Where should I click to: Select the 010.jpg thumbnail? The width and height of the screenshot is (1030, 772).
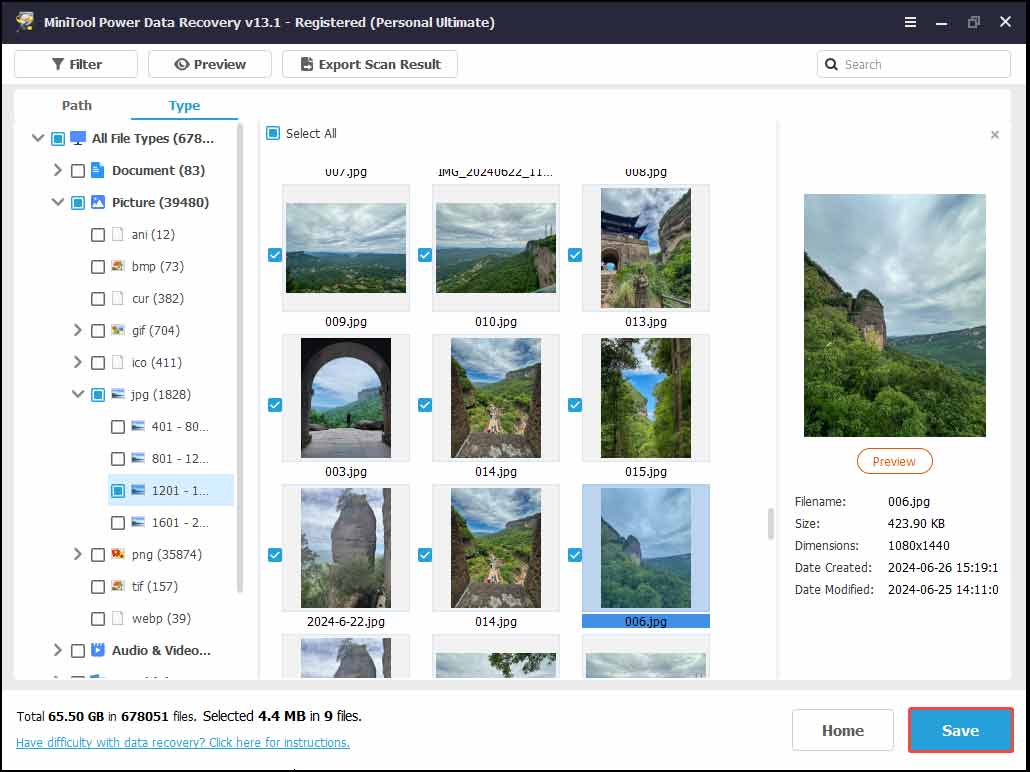496,248
